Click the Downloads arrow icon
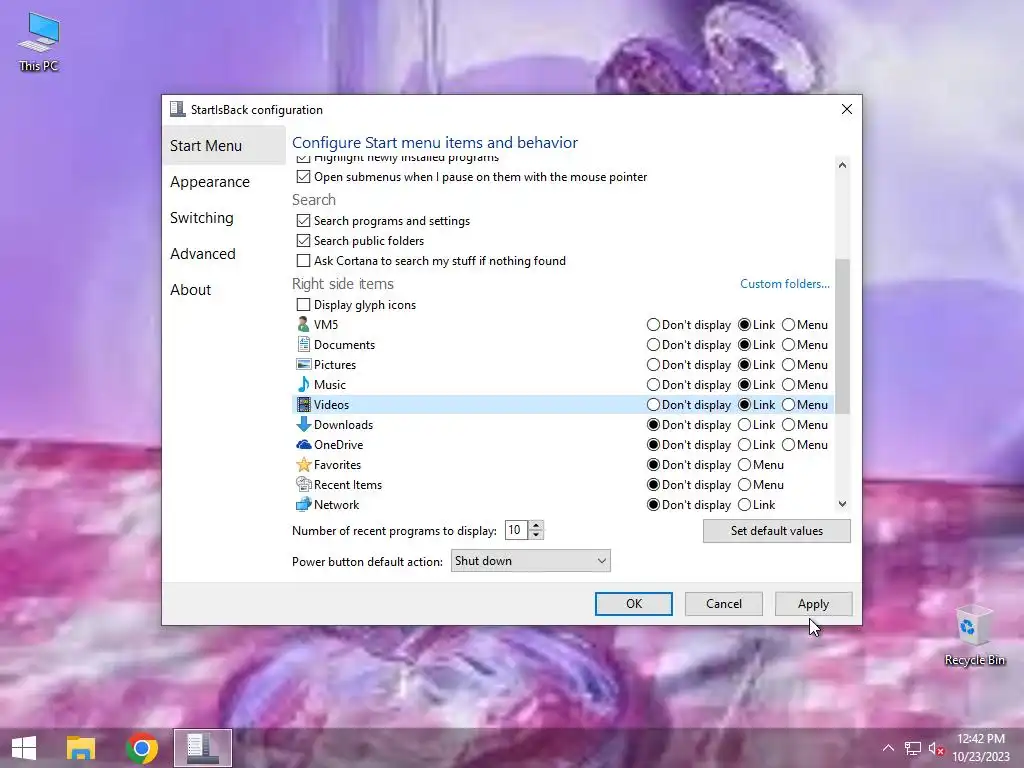The height and width of the screenshot is (768, 1024). tap(303, 424)
